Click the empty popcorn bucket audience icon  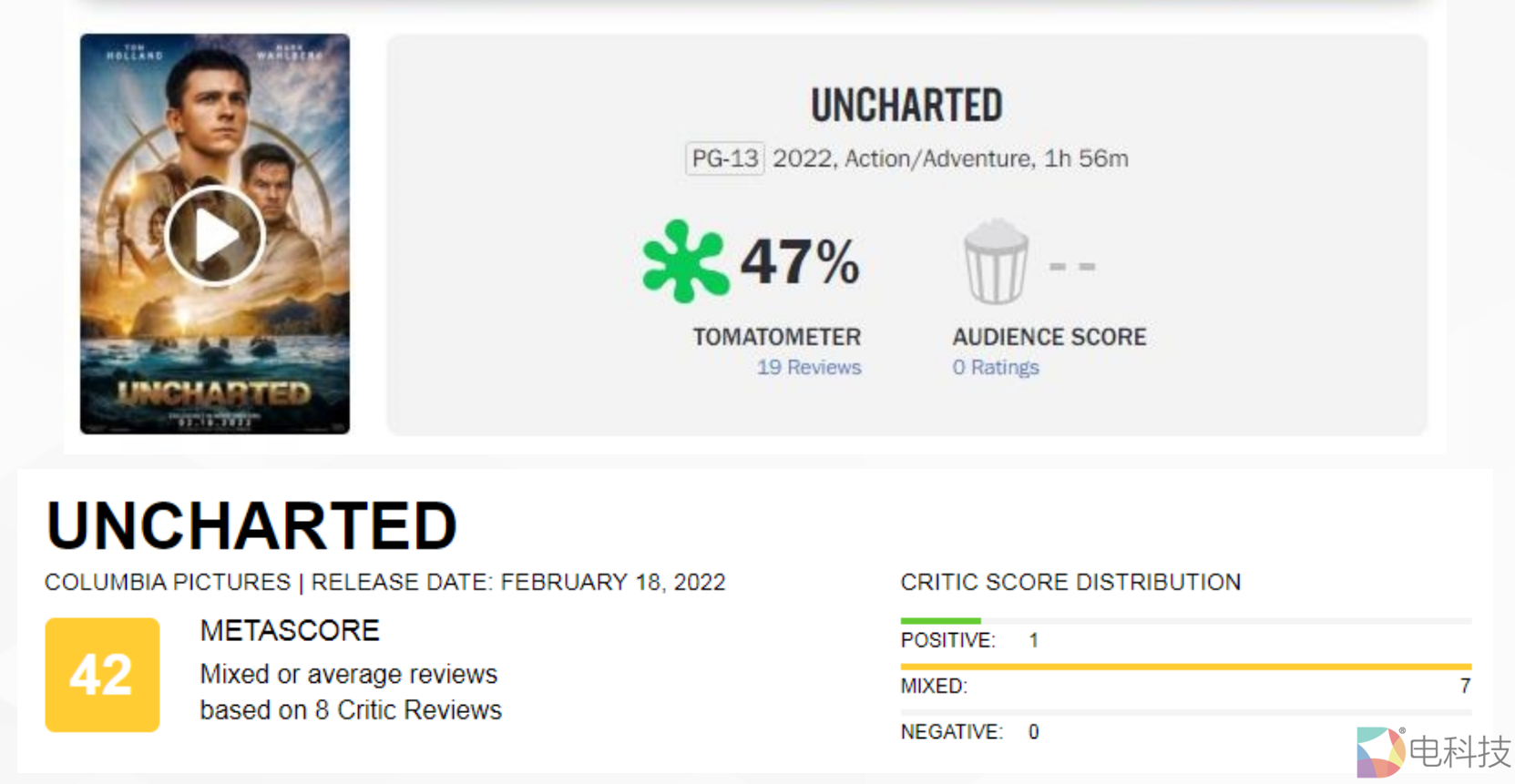(x=996, y=262)
